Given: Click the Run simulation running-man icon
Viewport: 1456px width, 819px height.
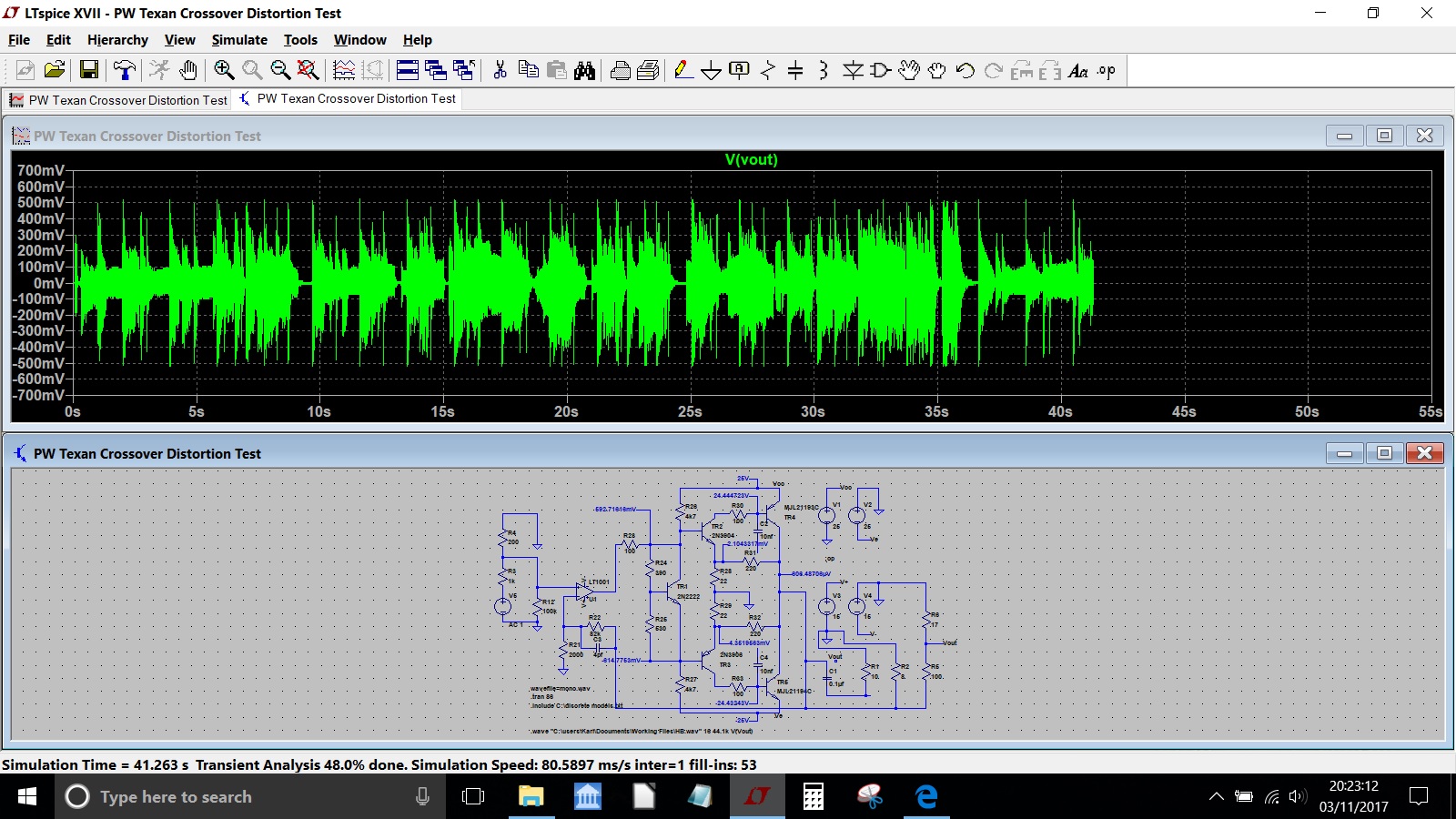Looking at the screenshot, I should click(159, 70).
